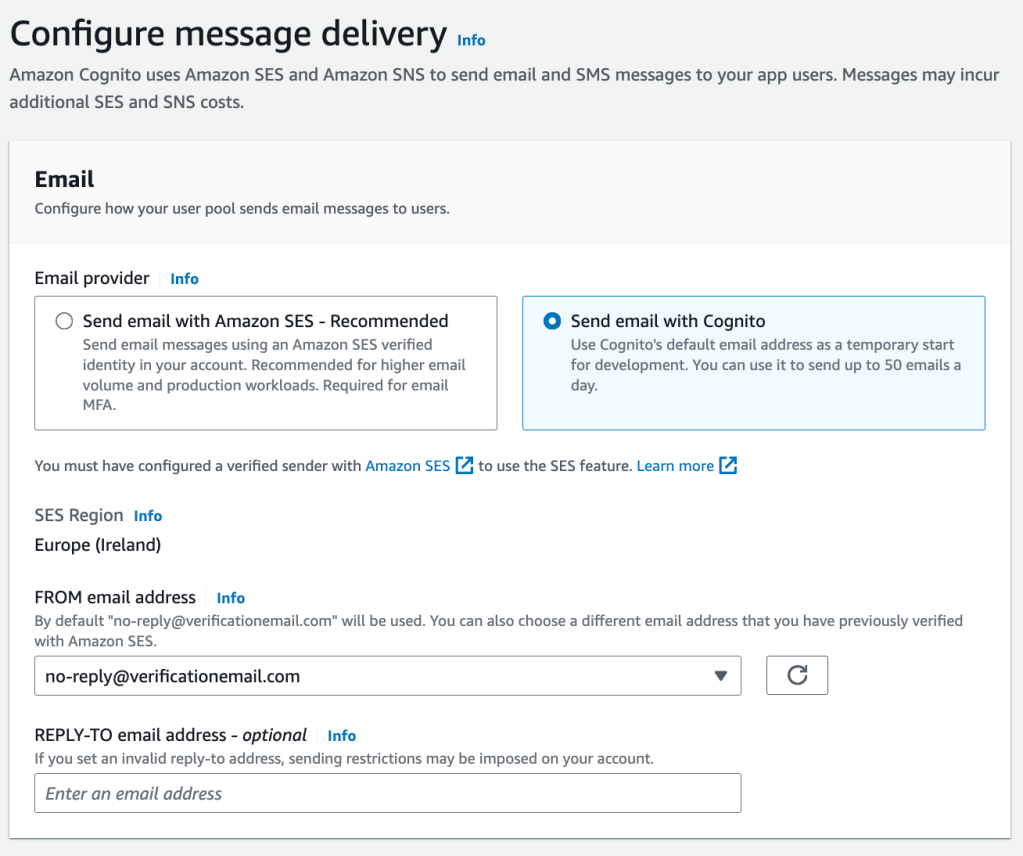Viewport: 1023px width, 856px height.
Task: Show Info for REPLY-TO email address
Action: pos(341,736)
